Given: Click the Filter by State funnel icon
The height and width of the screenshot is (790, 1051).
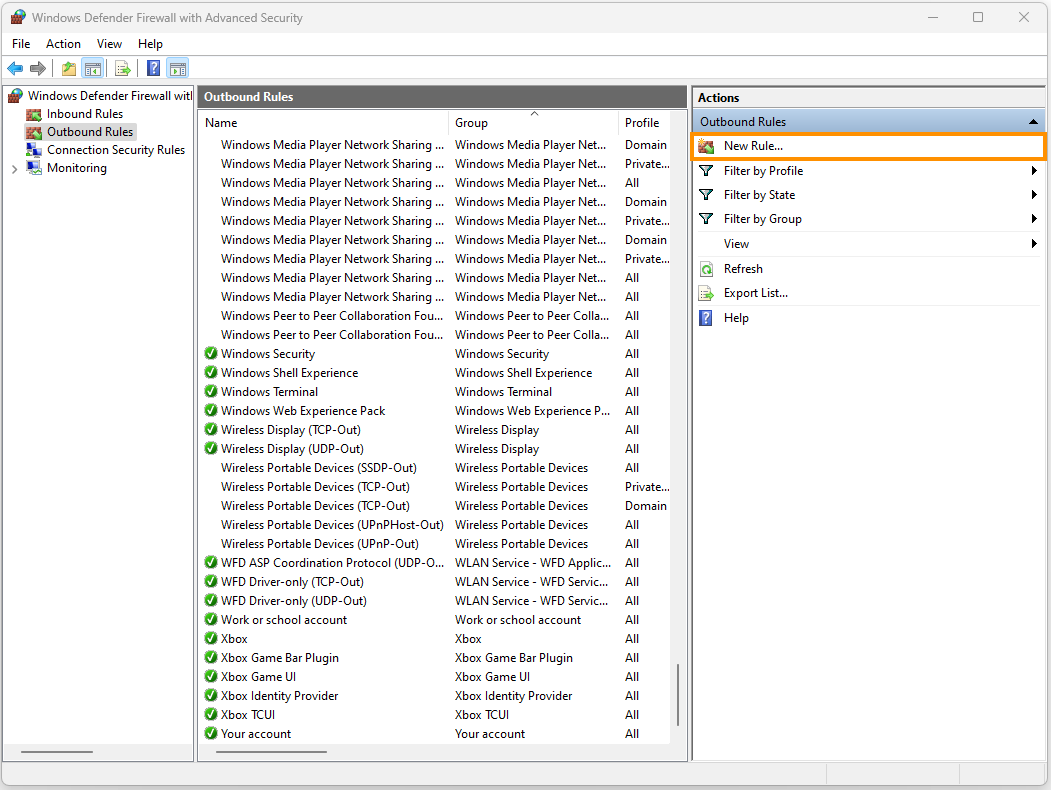Looking at the screenshot, I should [x=706, y=195].
